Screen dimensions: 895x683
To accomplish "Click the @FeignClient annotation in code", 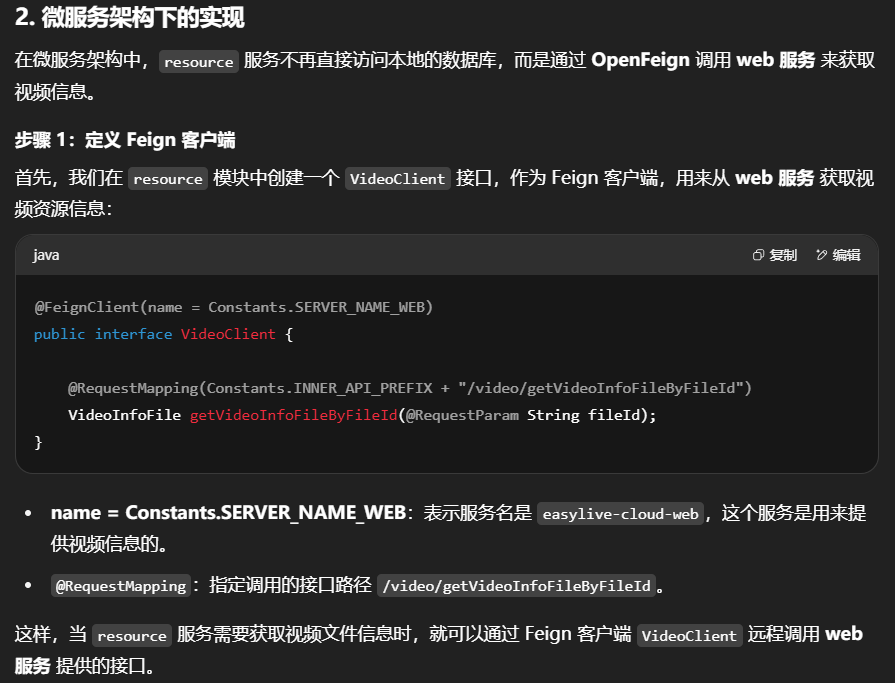I will click(x=86, y=307).
